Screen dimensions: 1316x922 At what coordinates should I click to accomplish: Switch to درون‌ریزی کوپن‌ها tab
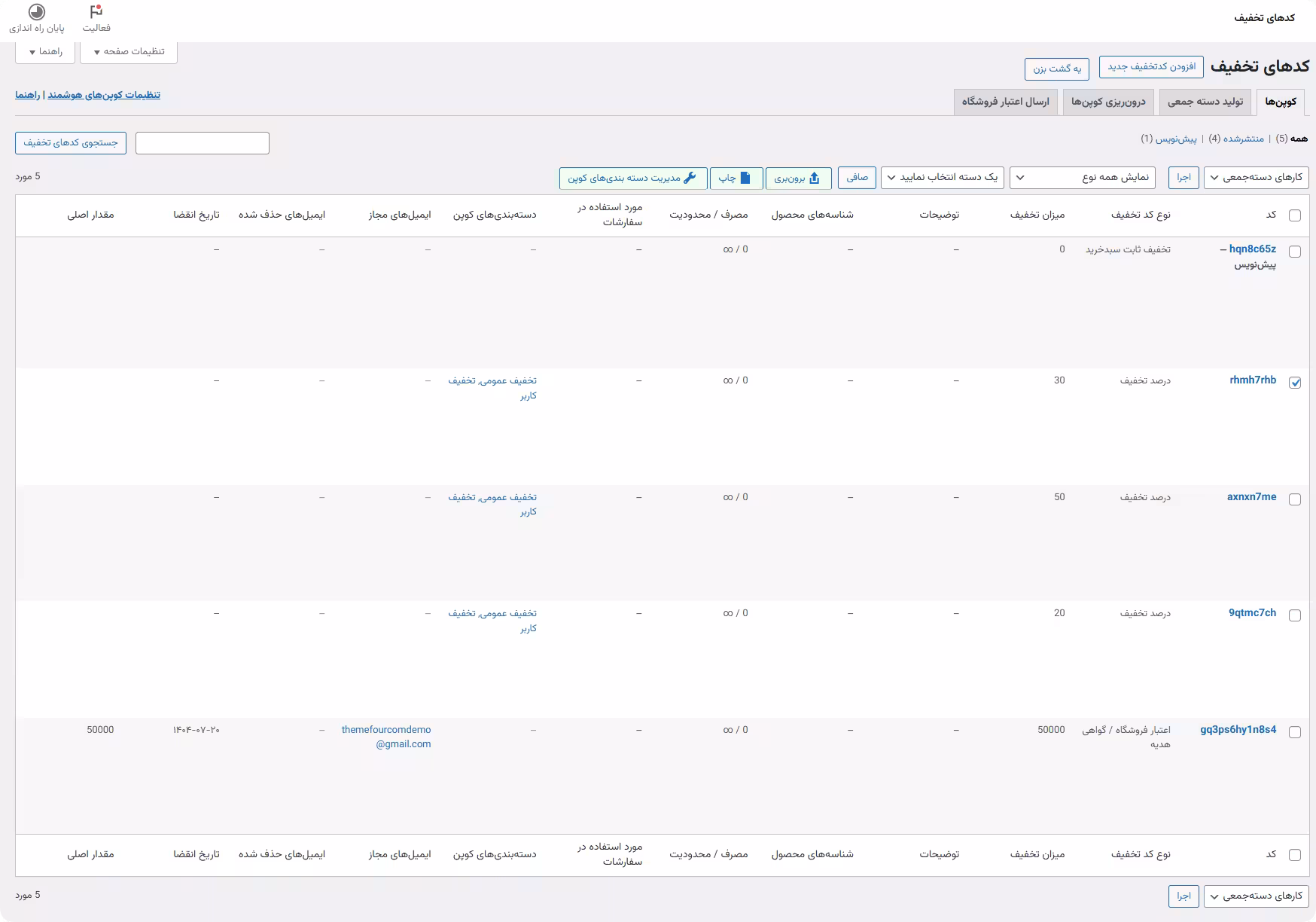point(1108,102)
